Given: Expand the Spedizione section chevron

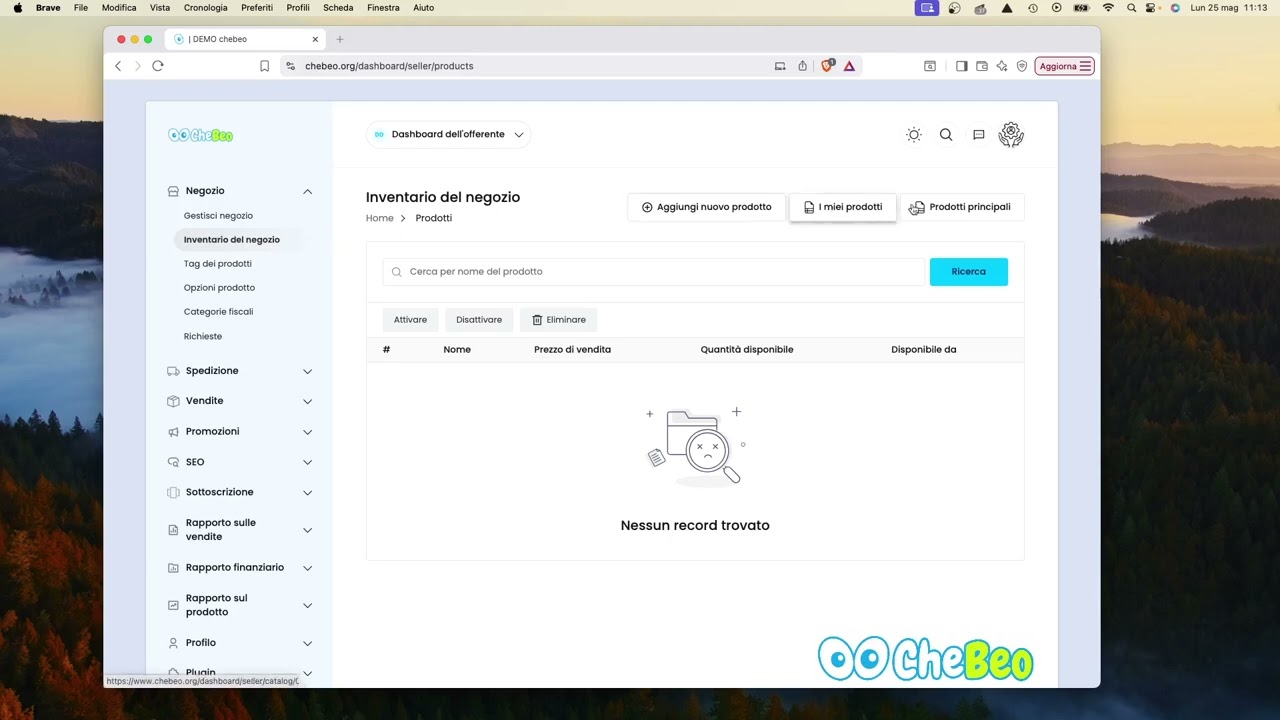Looking at the screenshot, I should coord(308,371).
